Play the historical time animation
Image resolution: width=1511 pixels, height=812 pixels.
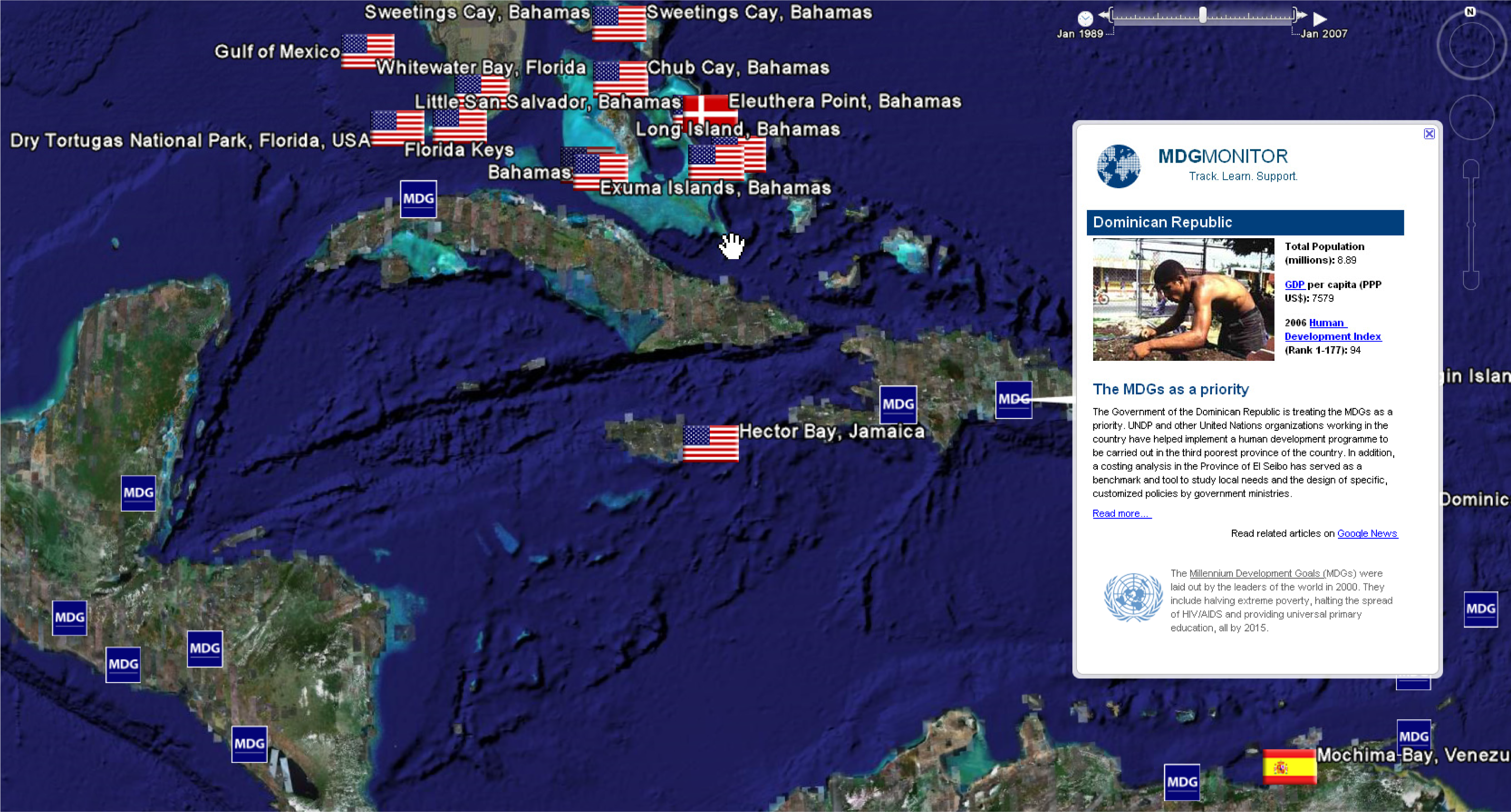tap(1320, 19)
